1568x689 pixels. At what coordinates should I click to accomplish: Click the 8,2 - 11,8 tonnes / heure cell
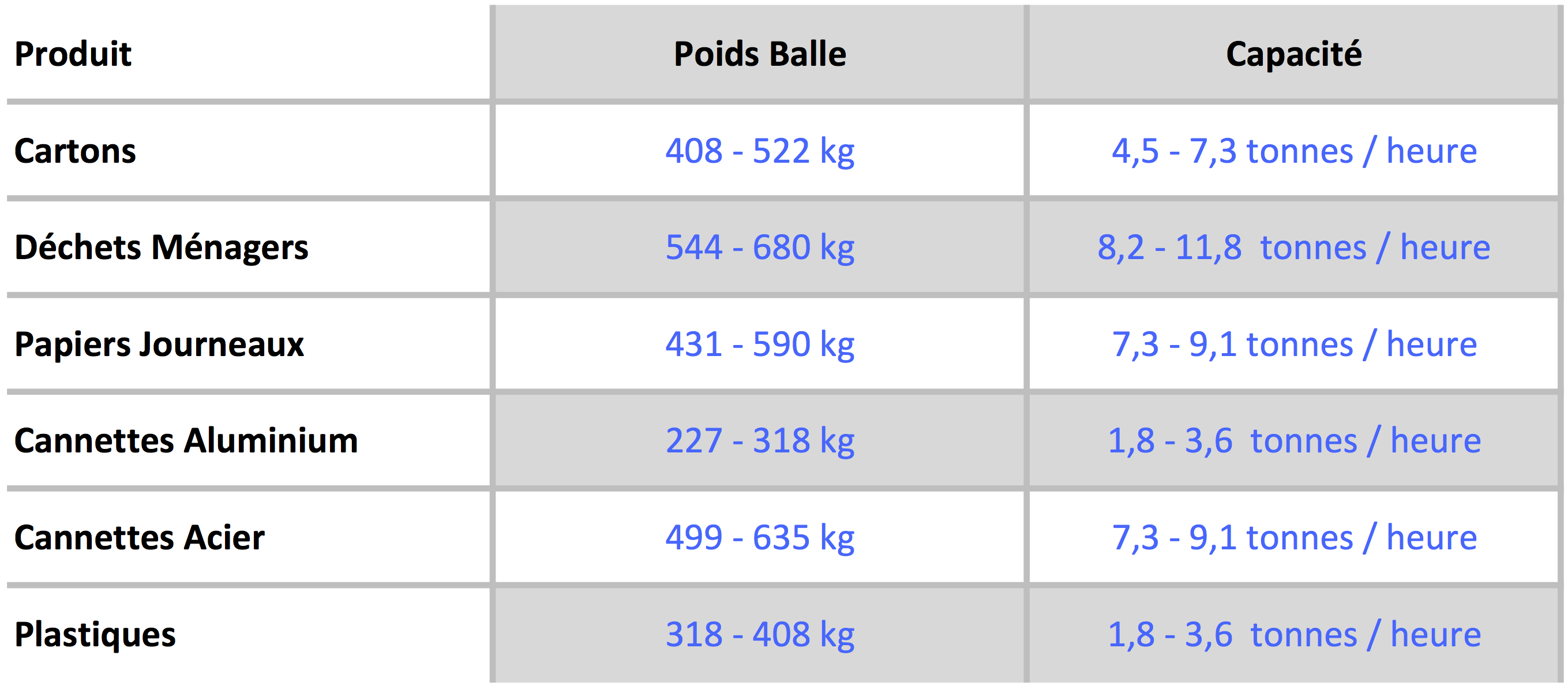coord(1294,247)
